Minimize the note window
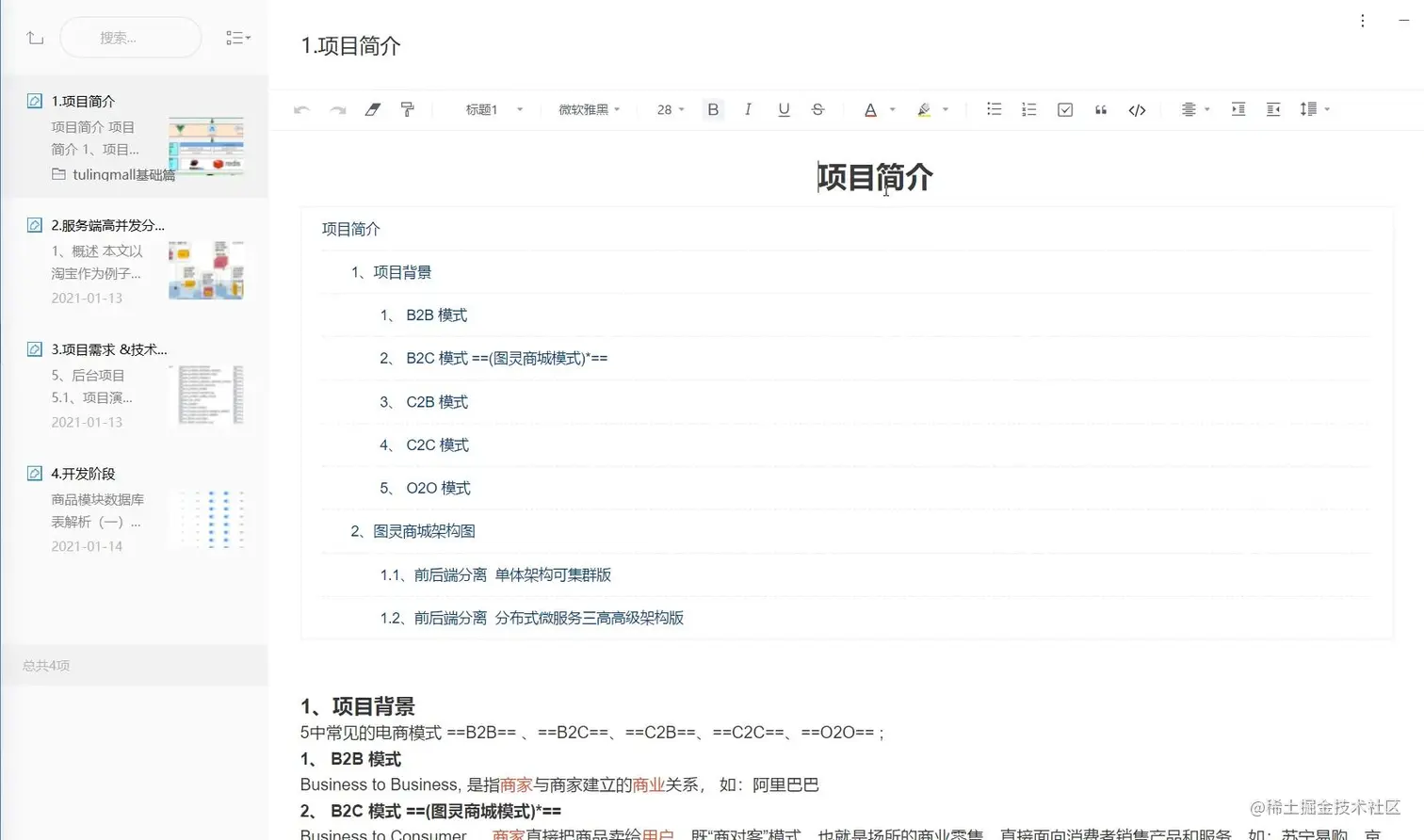This screenshot has width=1424, height=840. click(x=1403, y=20)
